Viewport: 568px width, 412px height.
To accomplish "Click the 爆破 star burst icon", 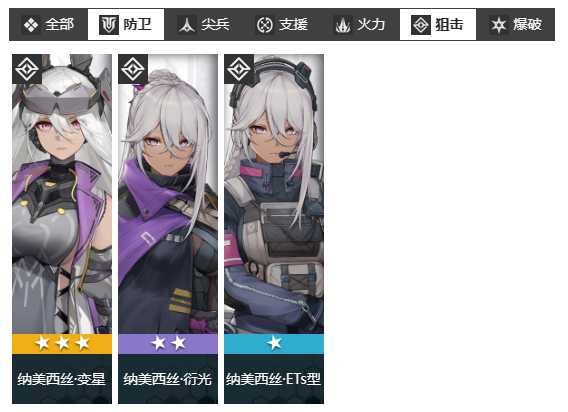I will point(498,25).
